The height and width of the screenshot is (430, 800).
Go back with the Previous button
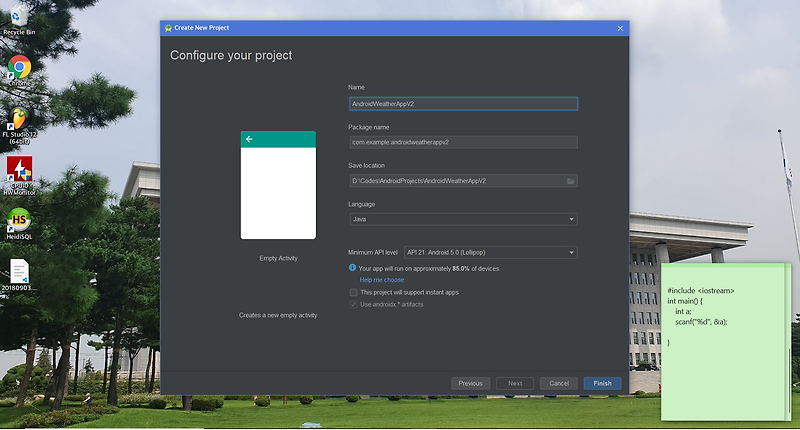point(470,384)
